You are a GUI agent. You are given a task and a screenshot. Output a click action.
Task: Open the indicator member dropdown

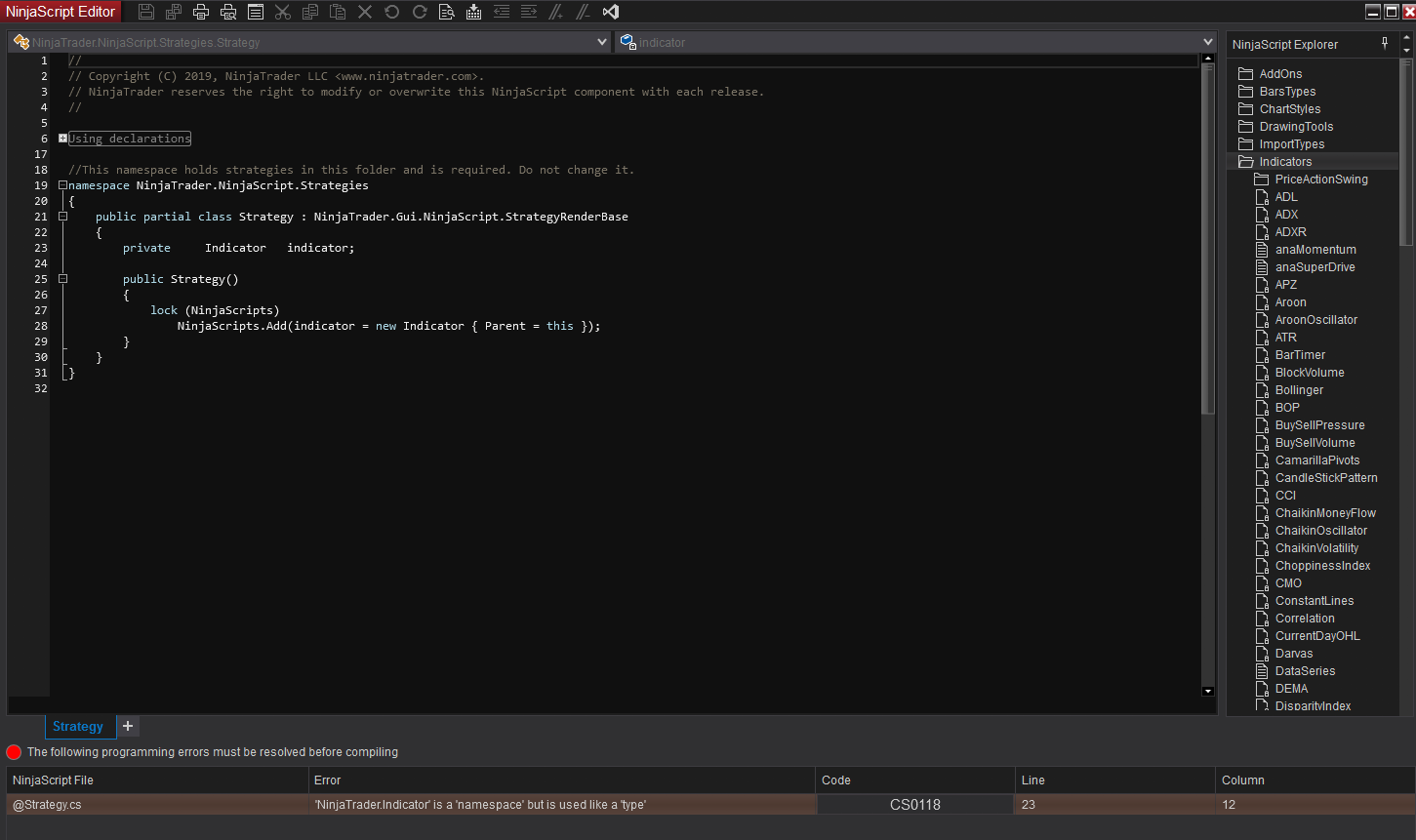click(1208, 42)
